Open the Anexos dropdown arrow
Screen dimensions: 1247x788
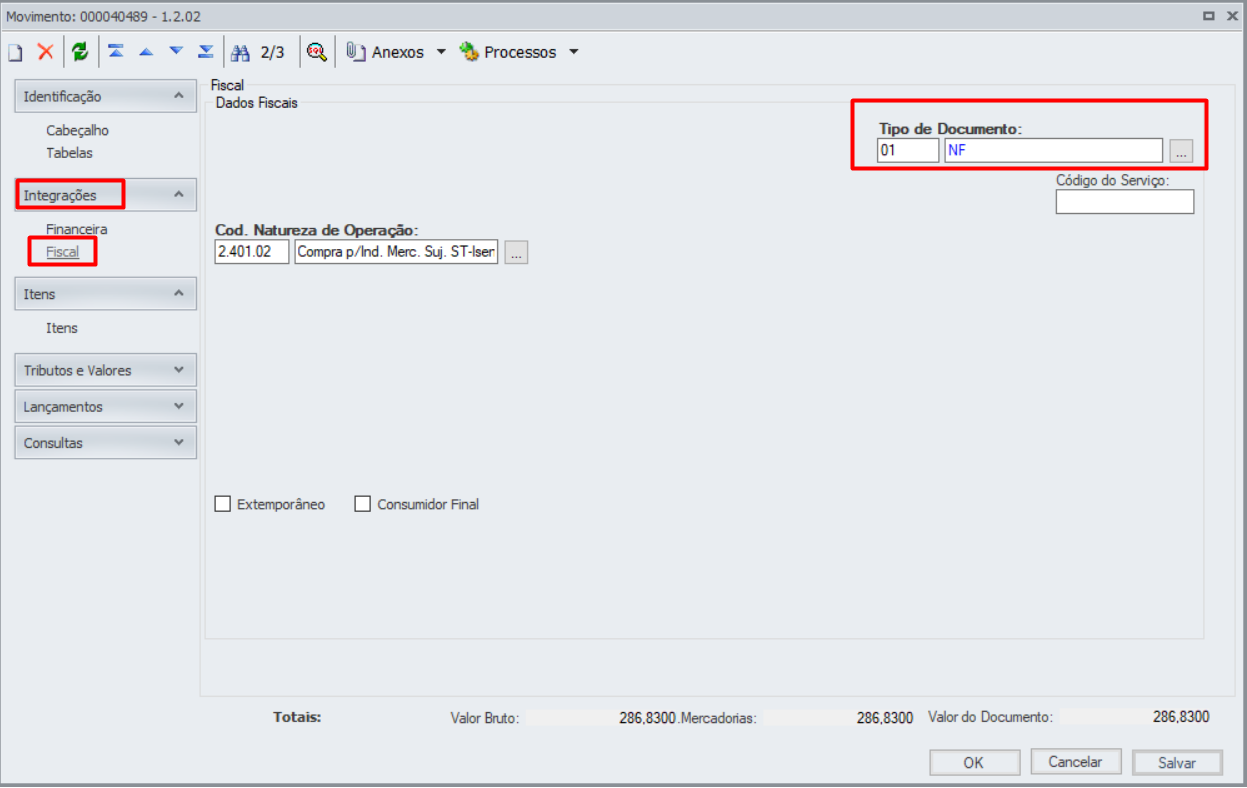(x=441, y=52)
